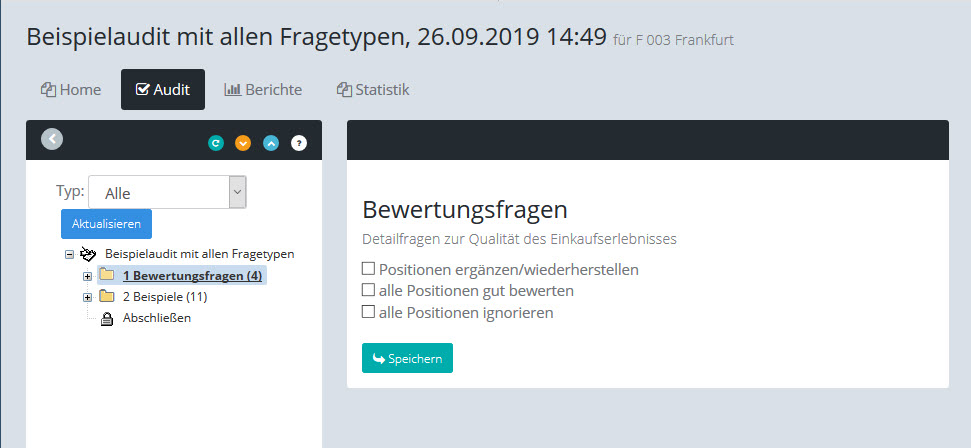Click the blue collapse-all up arrow icon
Image resolution: width=971 pixels, height=448 pixels.
(x=271, y=143)
